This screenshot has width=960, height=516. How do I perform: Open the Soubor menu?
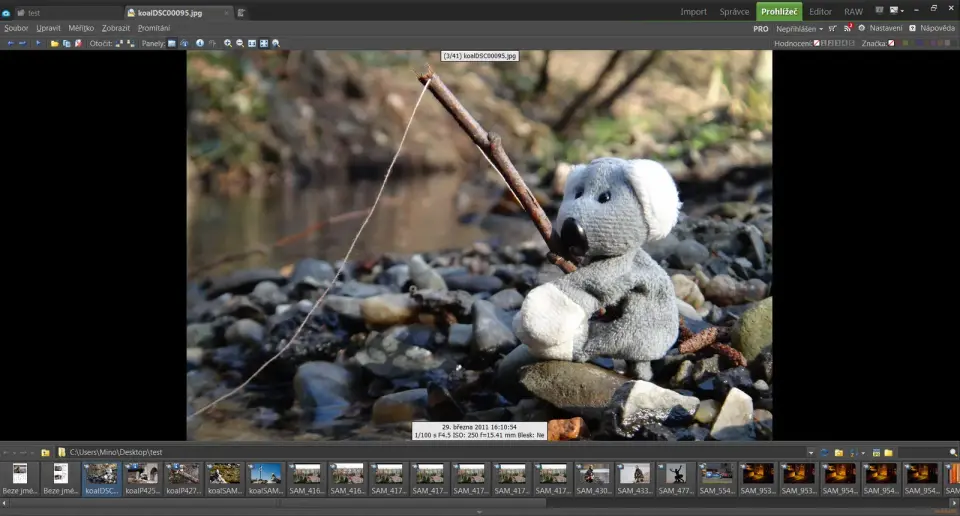coord(16,28)
